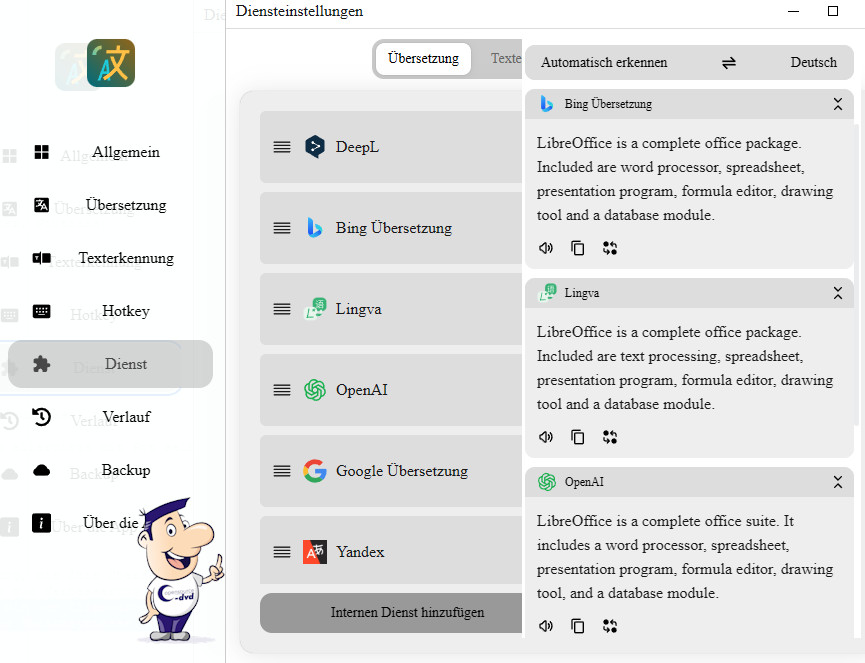The width and height of the screenshot is (865, 663).
Task: Open the Automatisch erkennen source language selector
Action: click(604, 62)
